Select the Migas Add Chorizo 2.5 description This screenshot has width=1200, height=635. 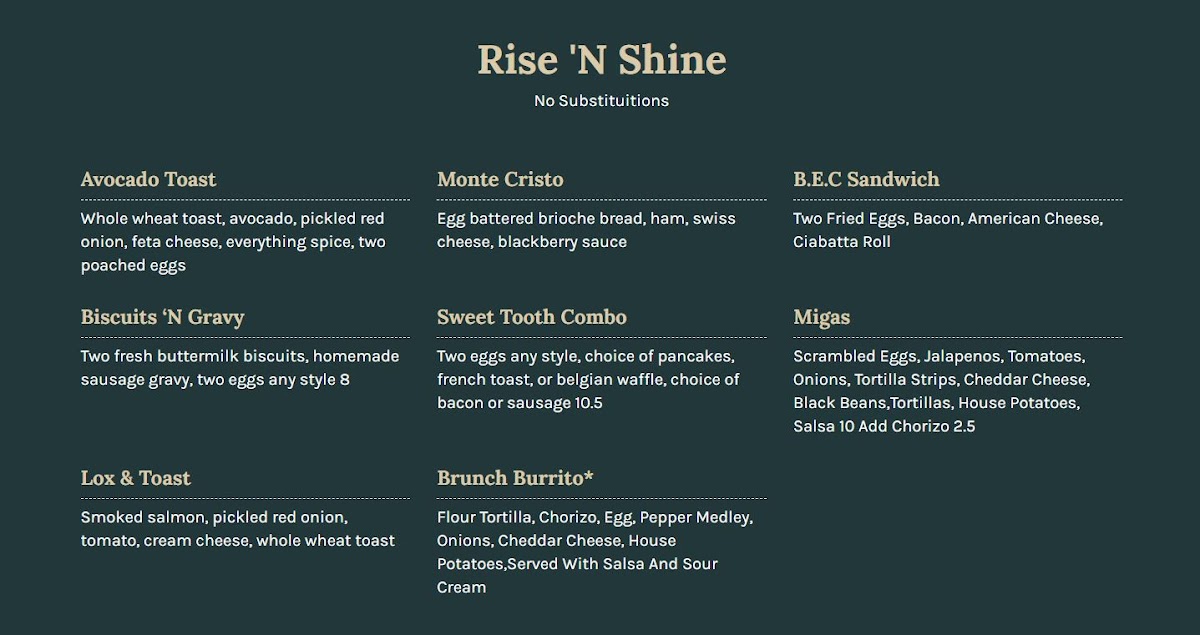coord(942,391)
